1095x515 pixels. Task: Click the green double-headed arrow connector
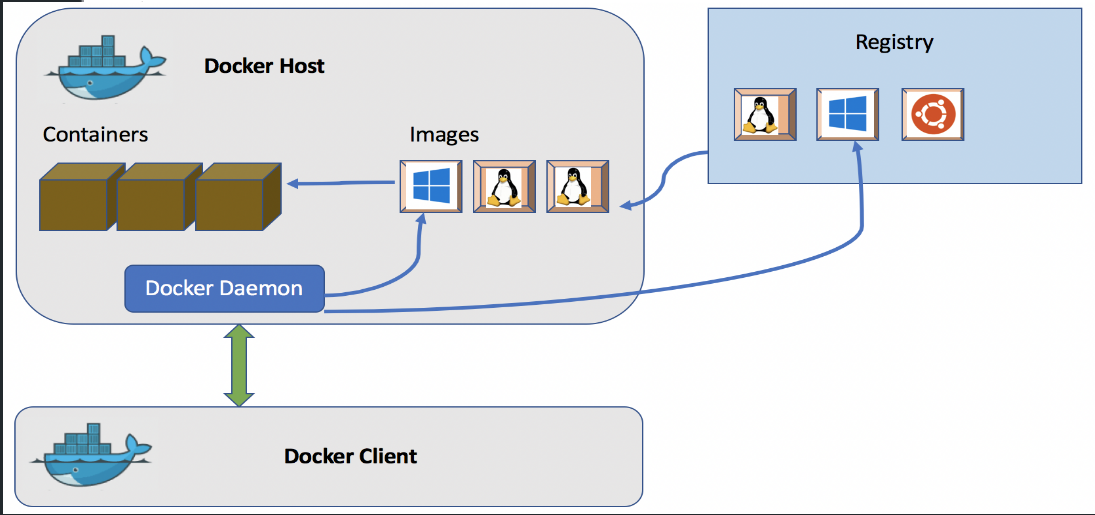tap(240, 365)
